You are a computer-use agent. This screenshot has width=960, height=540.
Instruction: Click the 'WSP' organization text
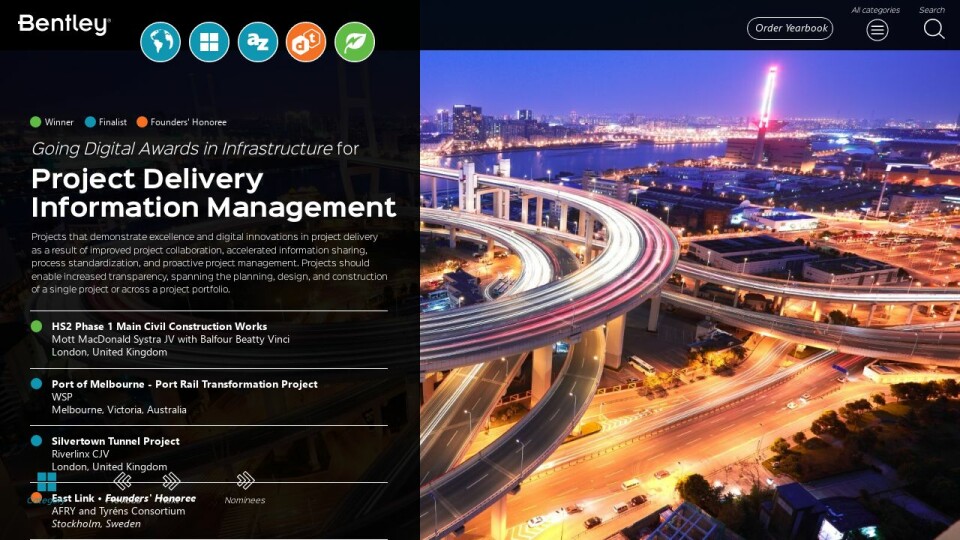point(62,397)
